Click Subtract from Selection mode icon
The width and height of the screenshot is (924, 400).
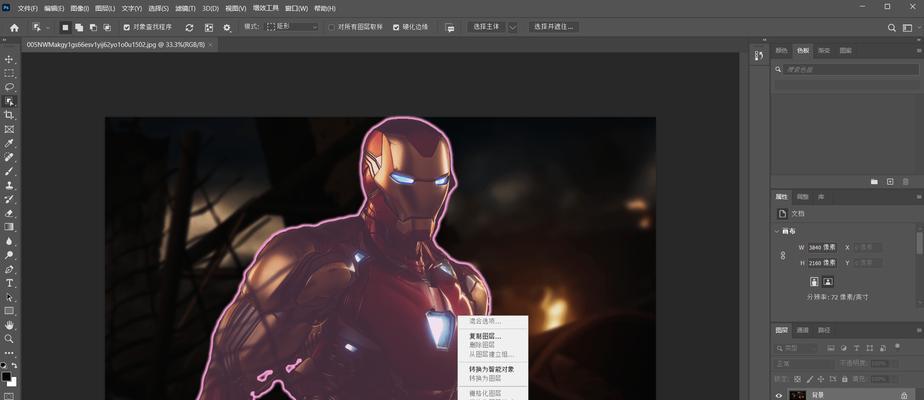point(93,27)
